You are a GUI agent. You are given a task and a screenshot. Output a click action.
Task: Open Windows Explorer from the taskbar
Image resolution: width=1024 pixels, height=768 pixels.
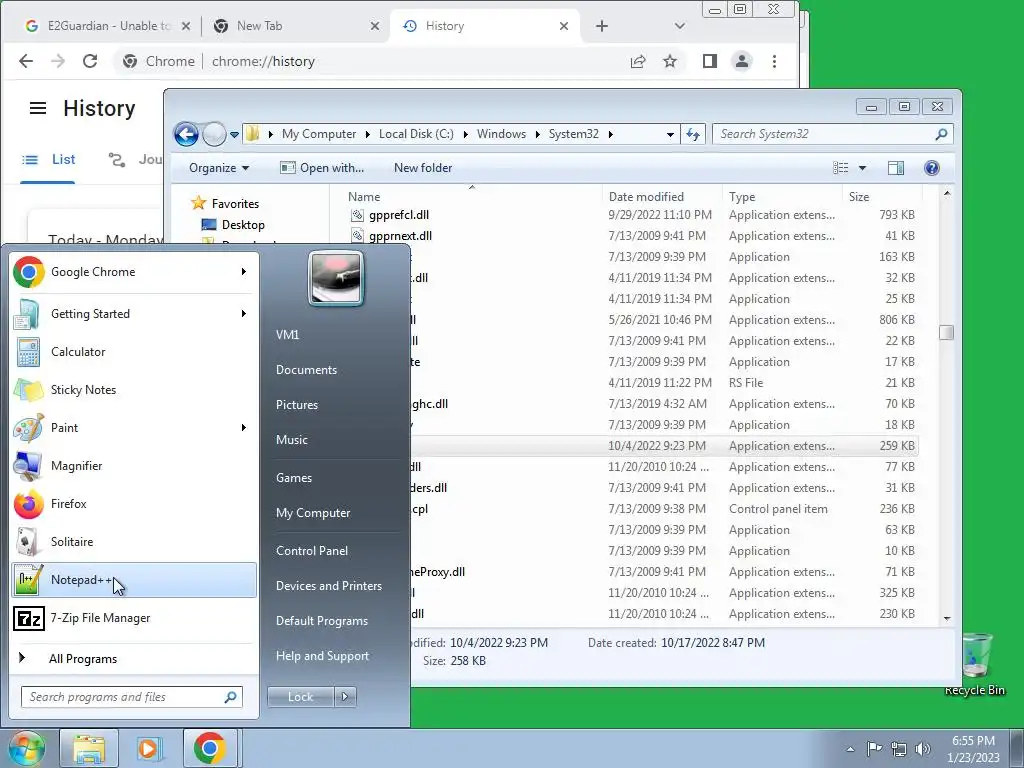pos(89,748)
